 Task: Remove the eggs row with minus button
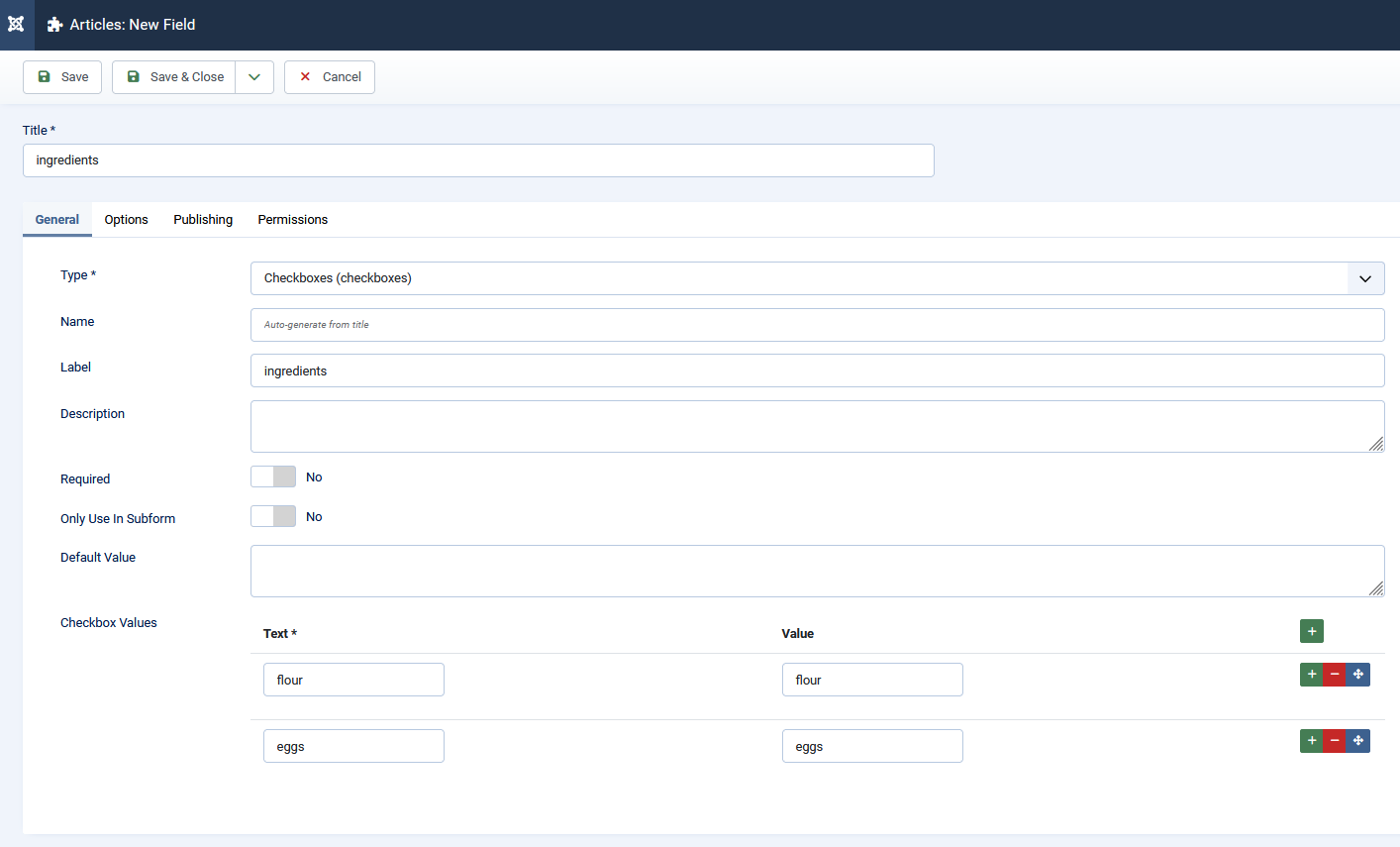click(x=1335, y=741)
